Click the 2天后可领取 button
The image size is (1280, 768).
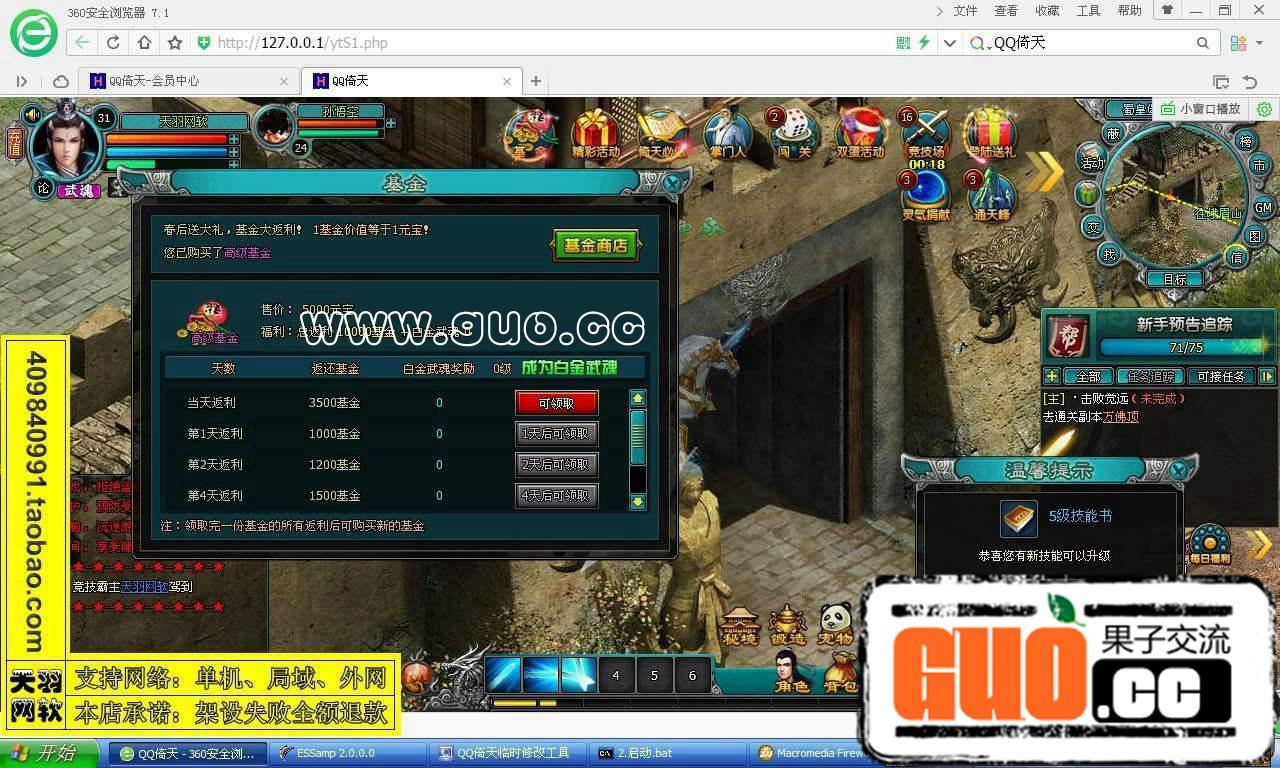[x=557, y=465]
